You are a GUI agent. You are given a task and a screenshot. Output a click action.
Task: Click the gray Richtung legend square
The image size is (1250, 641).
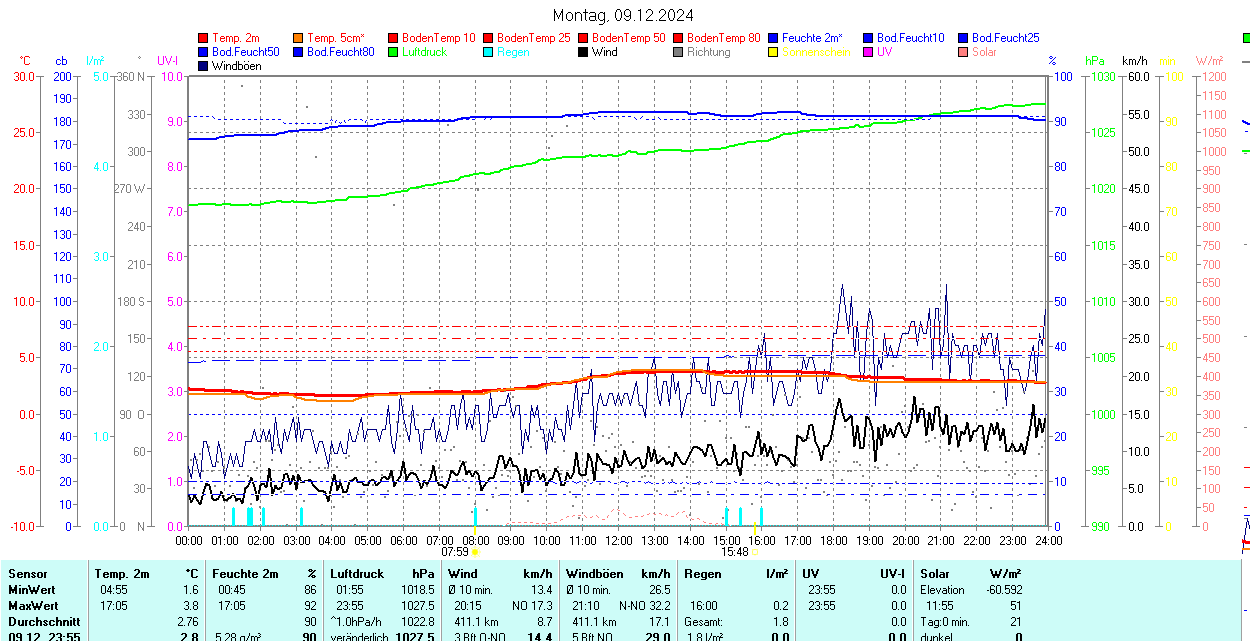(679, 52)
